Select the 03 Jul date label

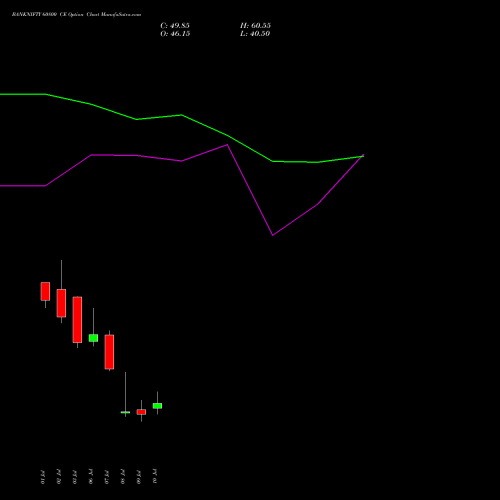click(x=75, y=477)
